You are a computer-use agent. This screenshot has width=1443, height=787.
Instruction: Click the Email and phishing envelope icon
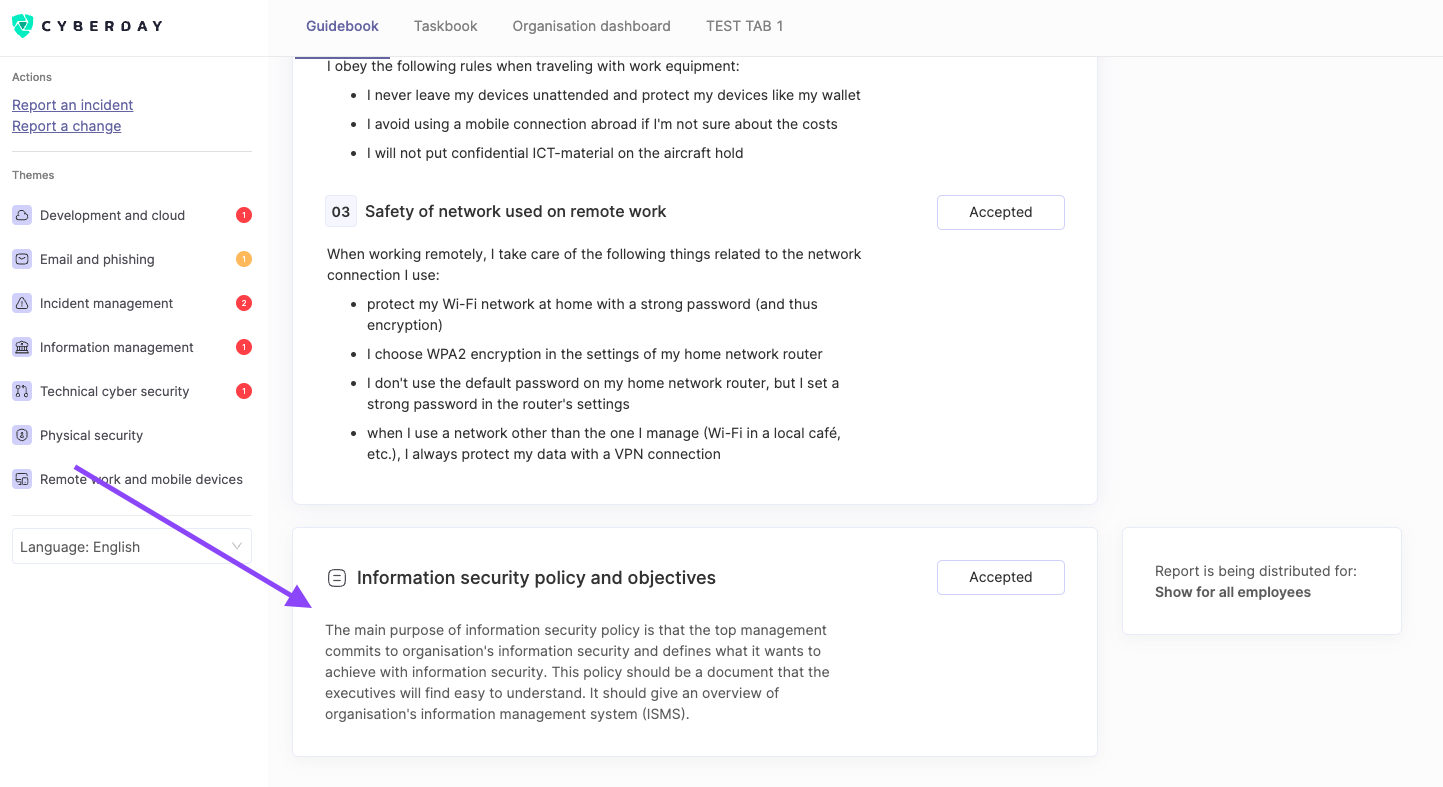(22, 259)
